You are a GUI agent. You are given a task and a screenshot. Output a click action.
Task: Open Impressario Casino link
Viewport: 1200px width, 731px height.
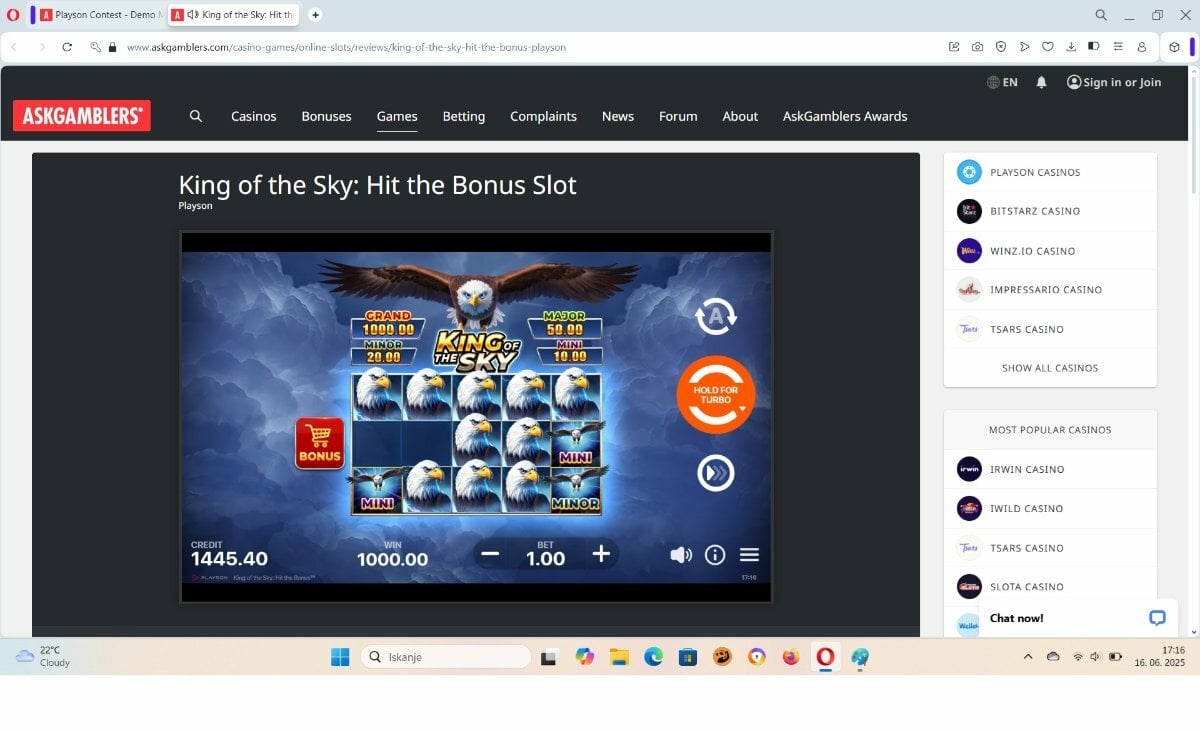[1050, 290]
